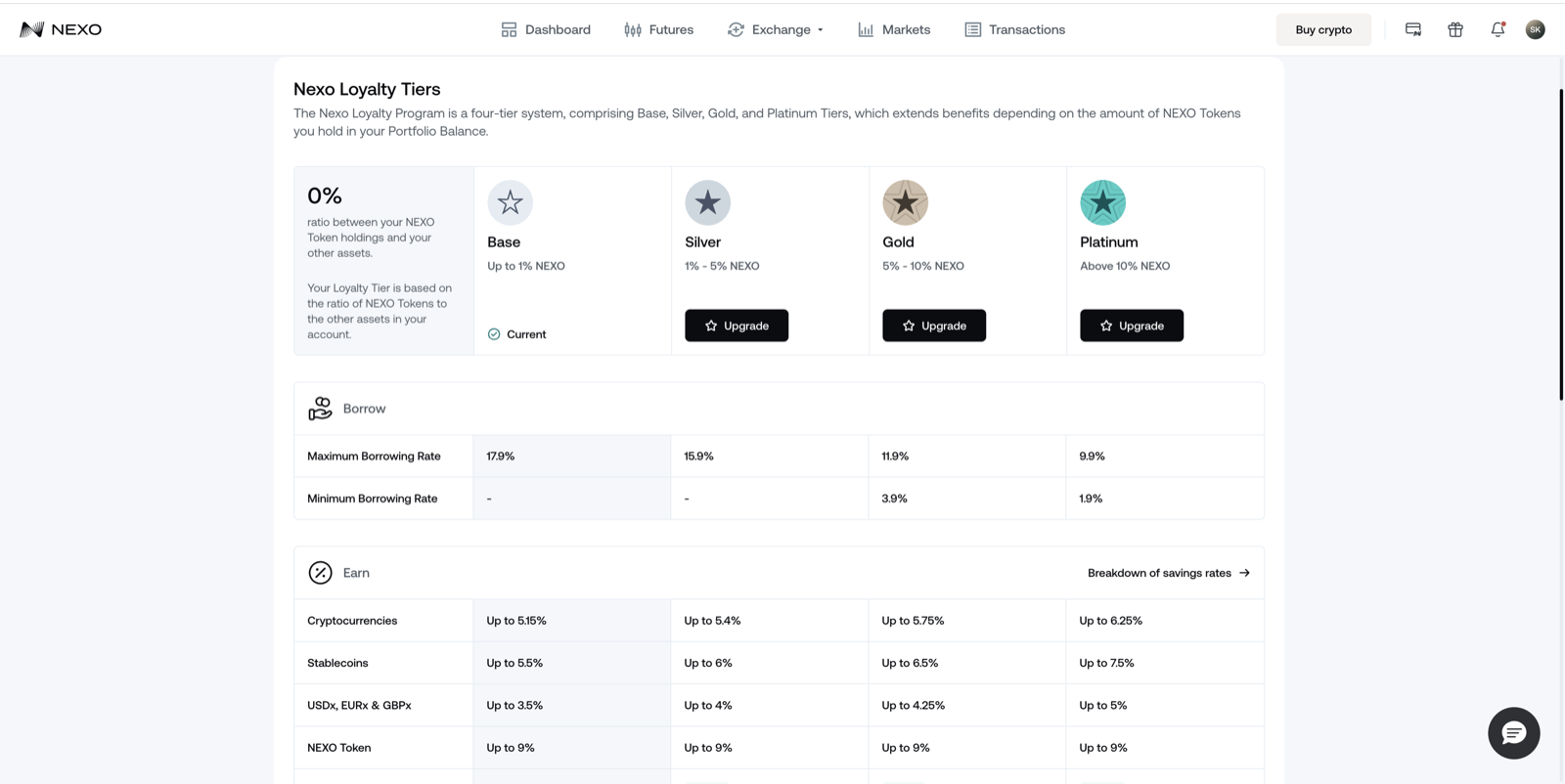Upgrade to the Platinum tier

[1132, 326]
